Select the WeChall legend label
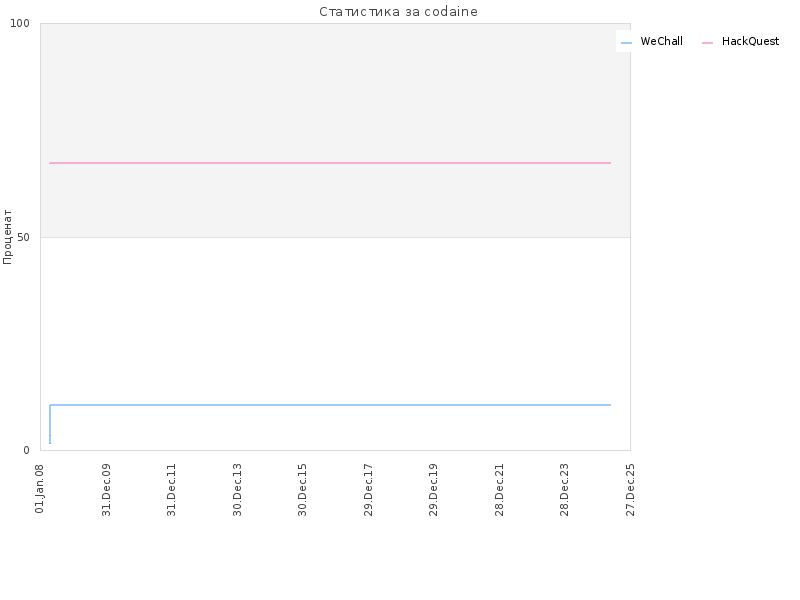The height and width of the screenshot is (600, 800). [661, 41]
